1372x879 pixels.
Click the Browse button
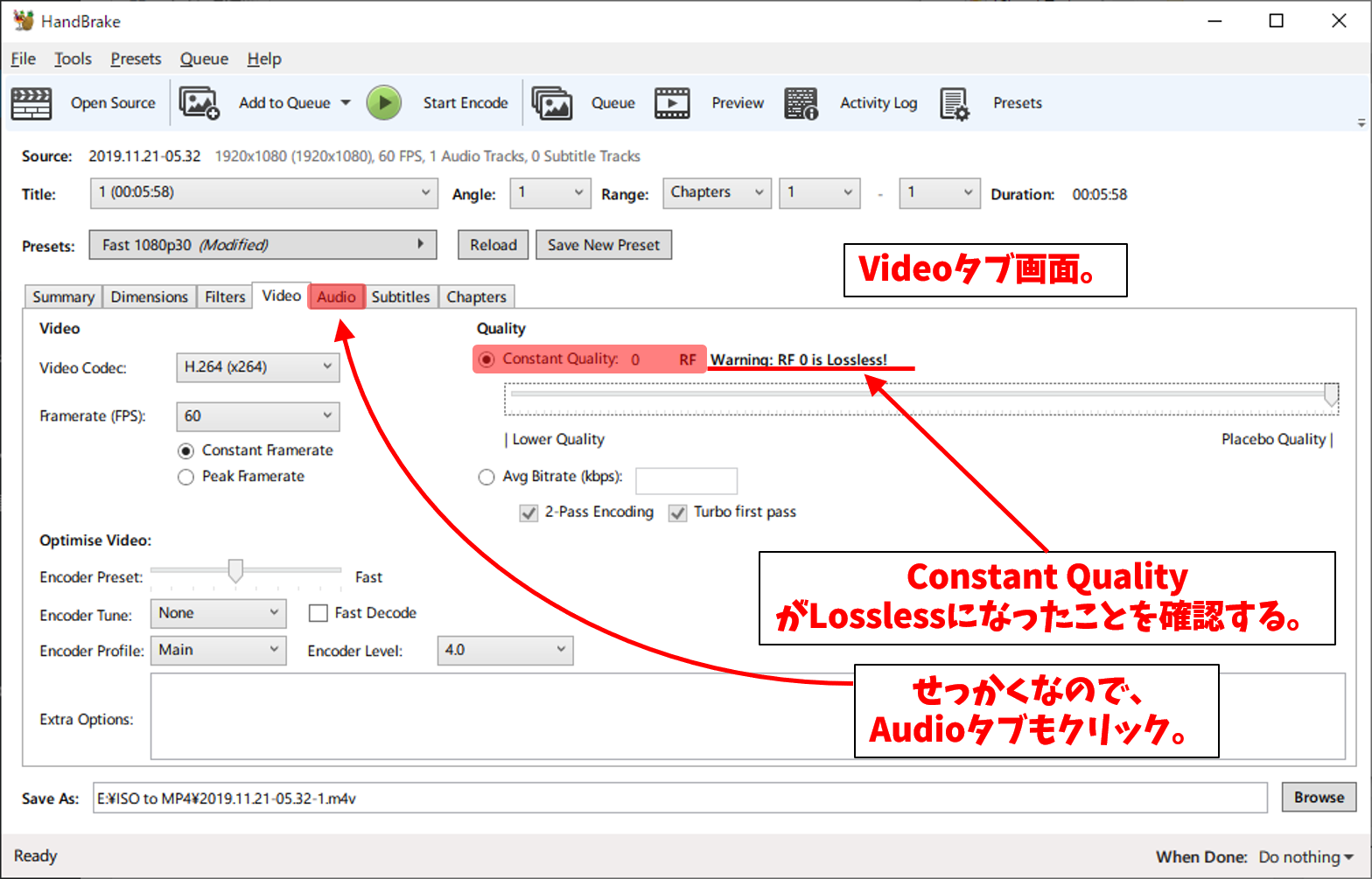[x=1319, y=798]
